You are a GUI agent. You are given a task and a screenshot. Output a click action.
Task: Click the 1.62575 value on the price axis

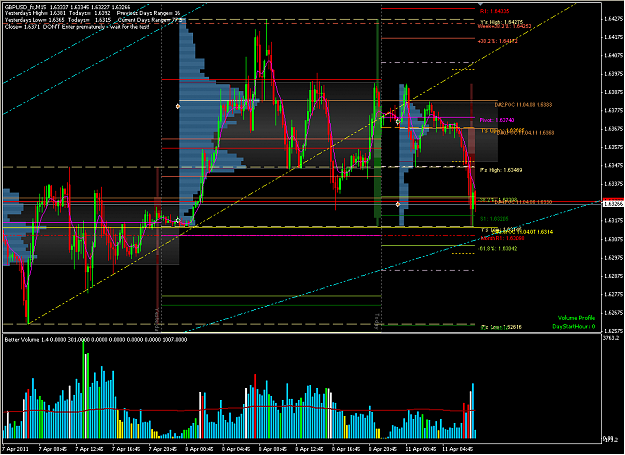point(613,331)
